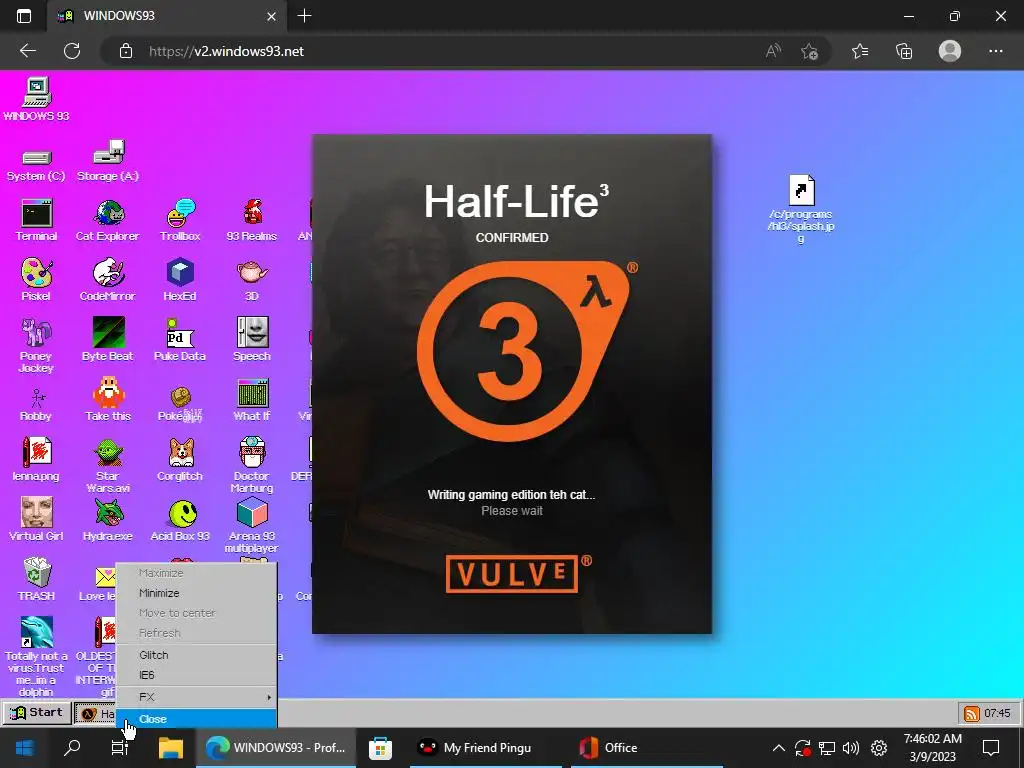The width and height of the screenshot is (1024, 768).
Task: Show hidden system tray icons chevron
Action: pos(778,748)
